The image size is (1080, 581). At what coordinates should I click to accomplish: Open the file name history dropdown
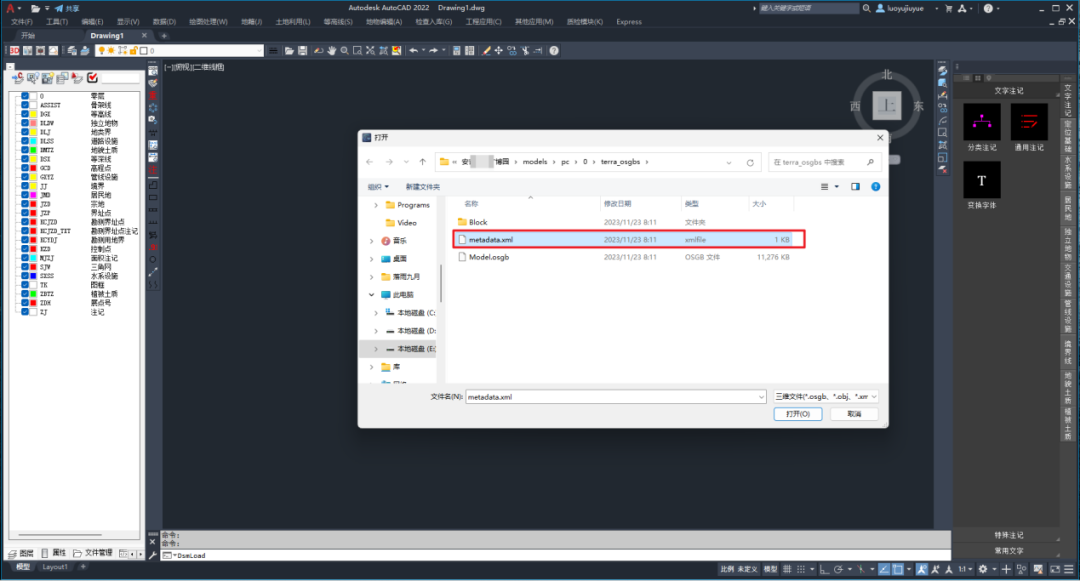coord(761,397)
